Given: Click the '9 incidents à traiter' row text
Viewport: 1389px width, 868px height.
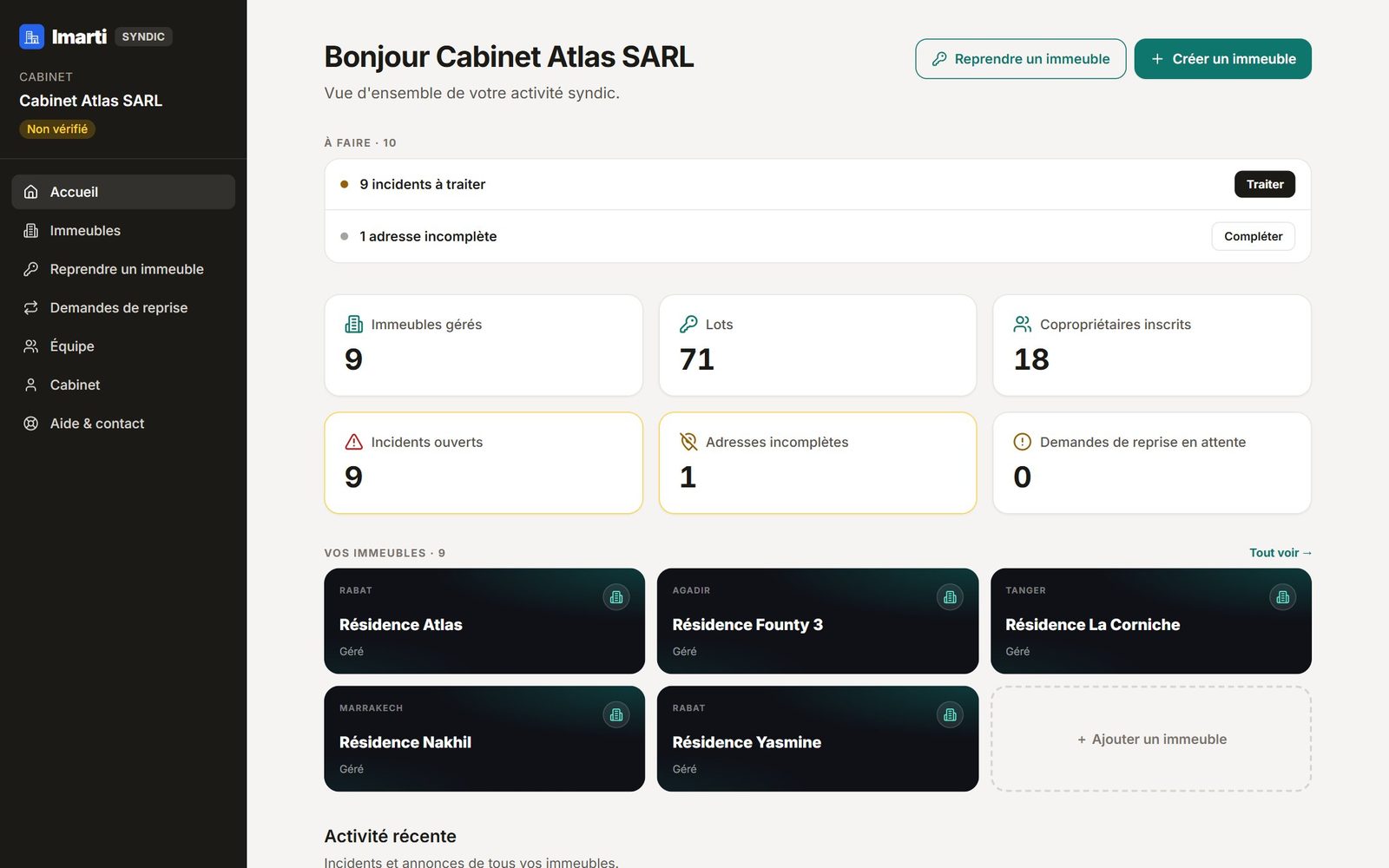Looking at the screenshot, I should pos(423,184).
